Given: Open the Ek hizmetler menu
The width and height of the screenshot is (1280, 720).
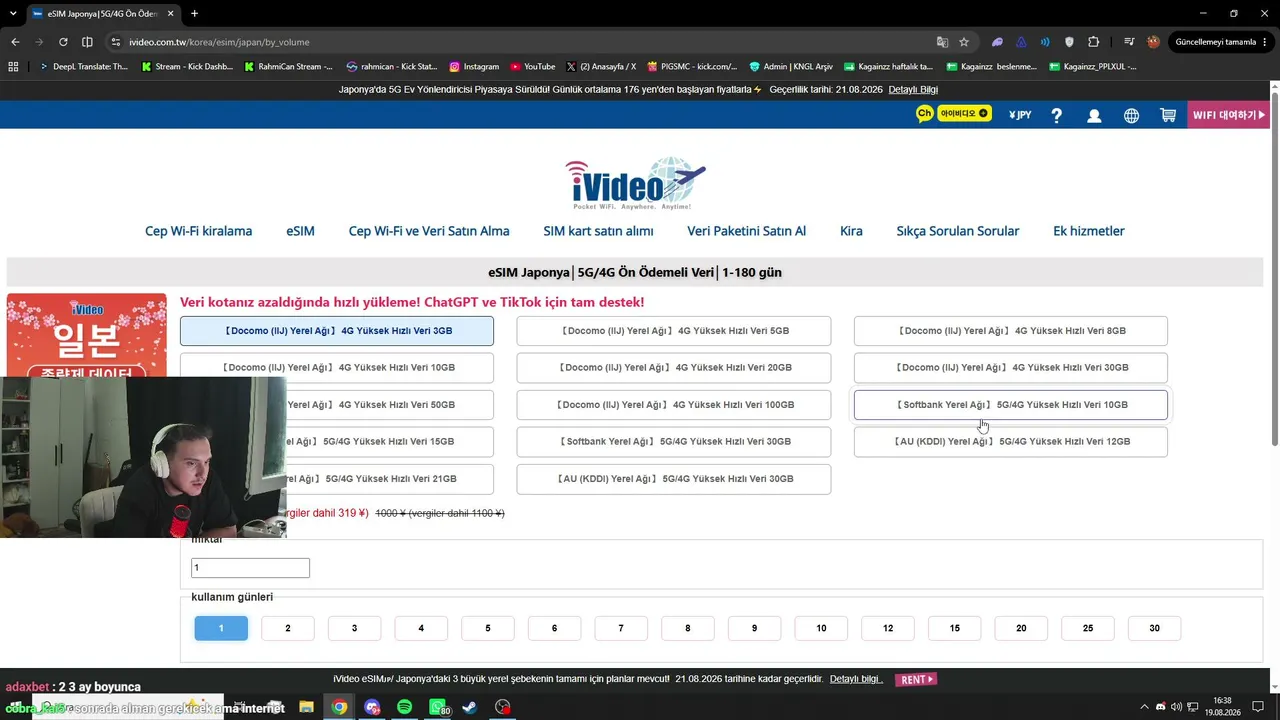Looking at the screenshot, I should pyautogui.click(x=1089, y=231).
